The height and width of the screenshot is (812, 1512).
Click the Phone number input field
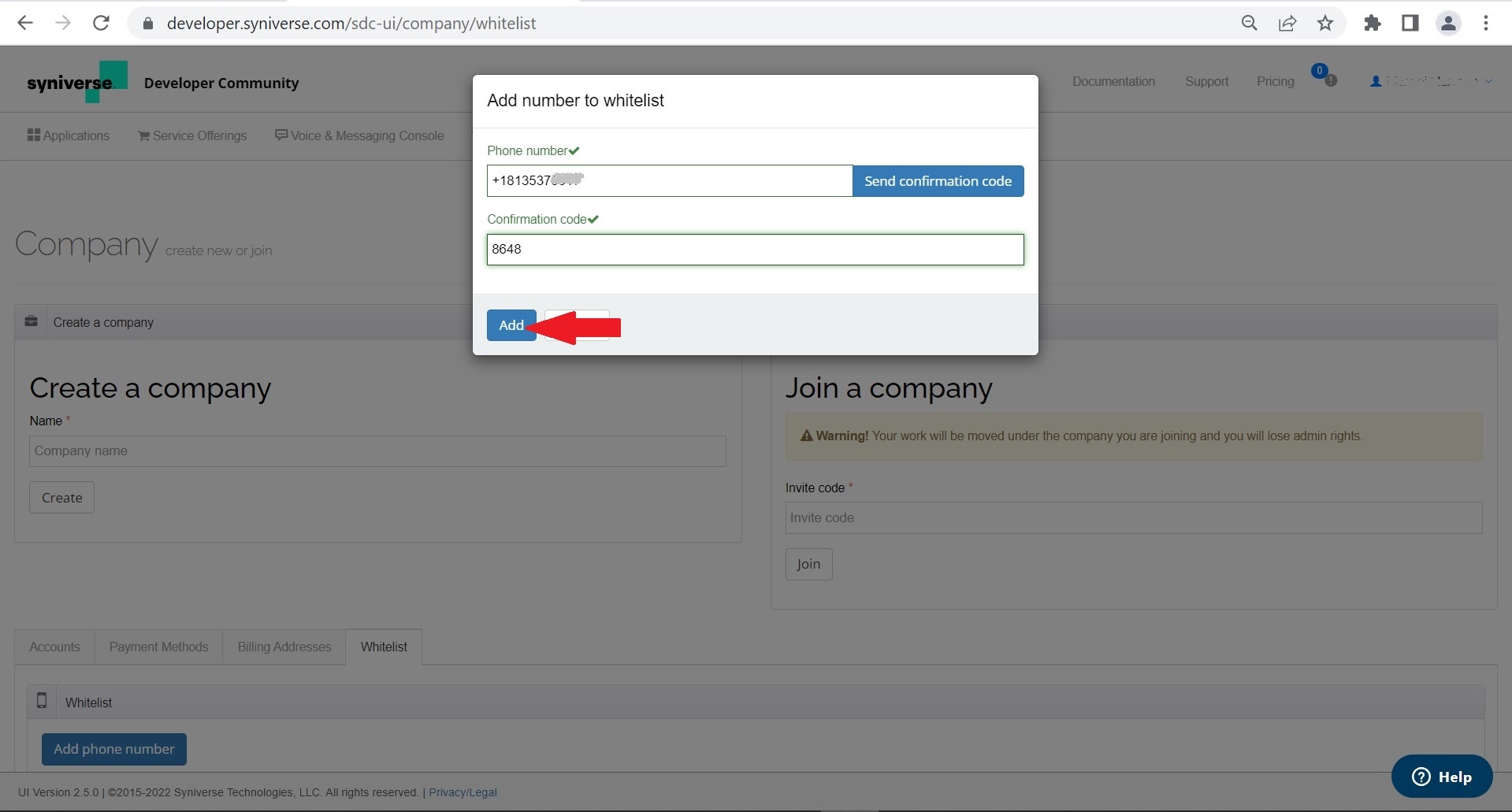670,181
